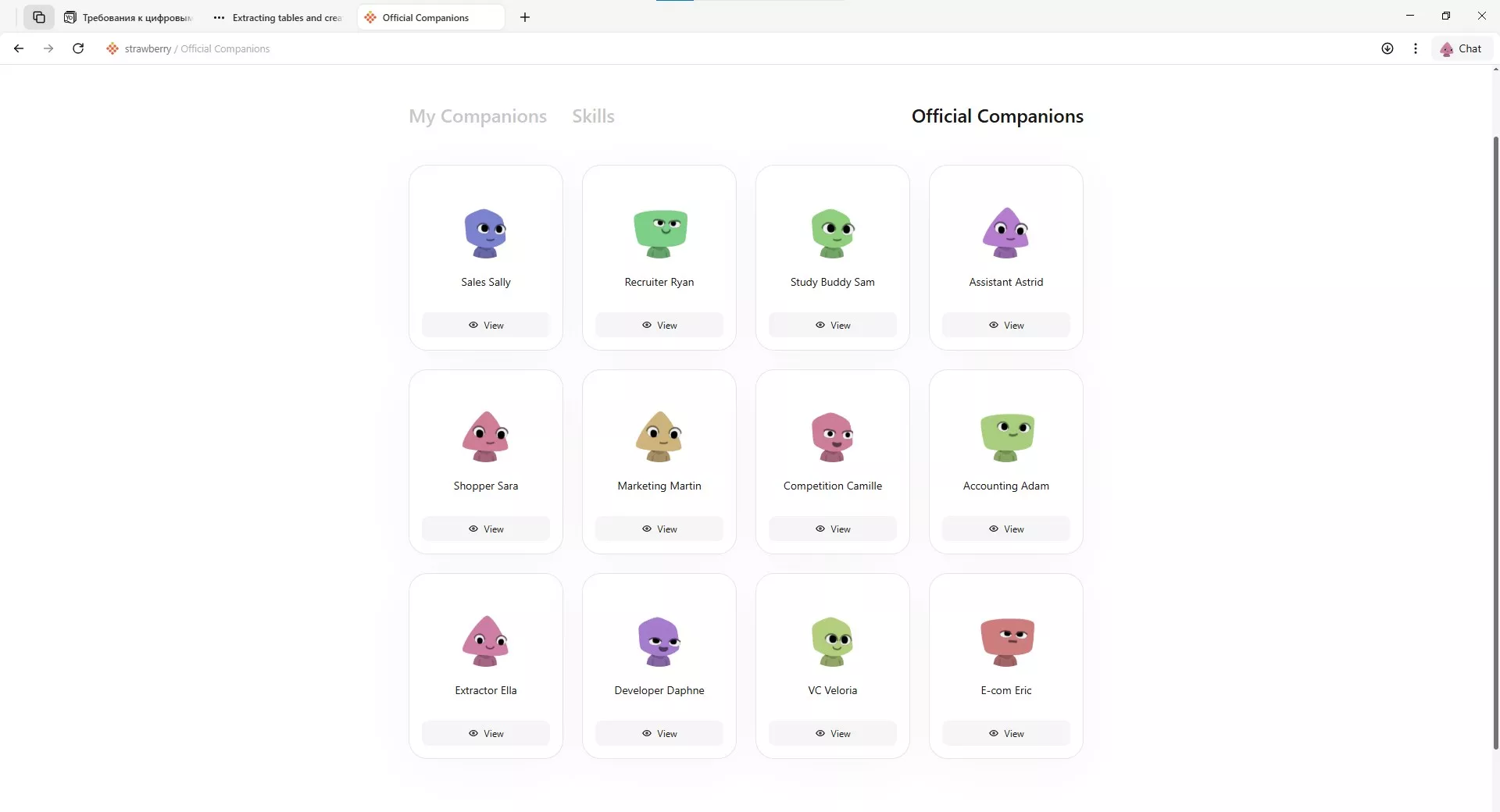Click the page vertical scrollbar
The height and width of the screenshot is (812, 1500).
(1495, 443)
